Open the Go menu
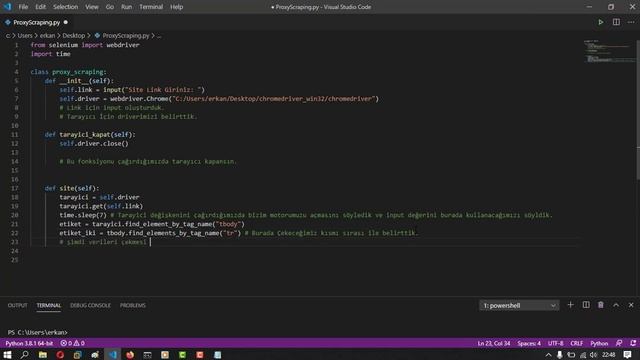 point(110,7)
